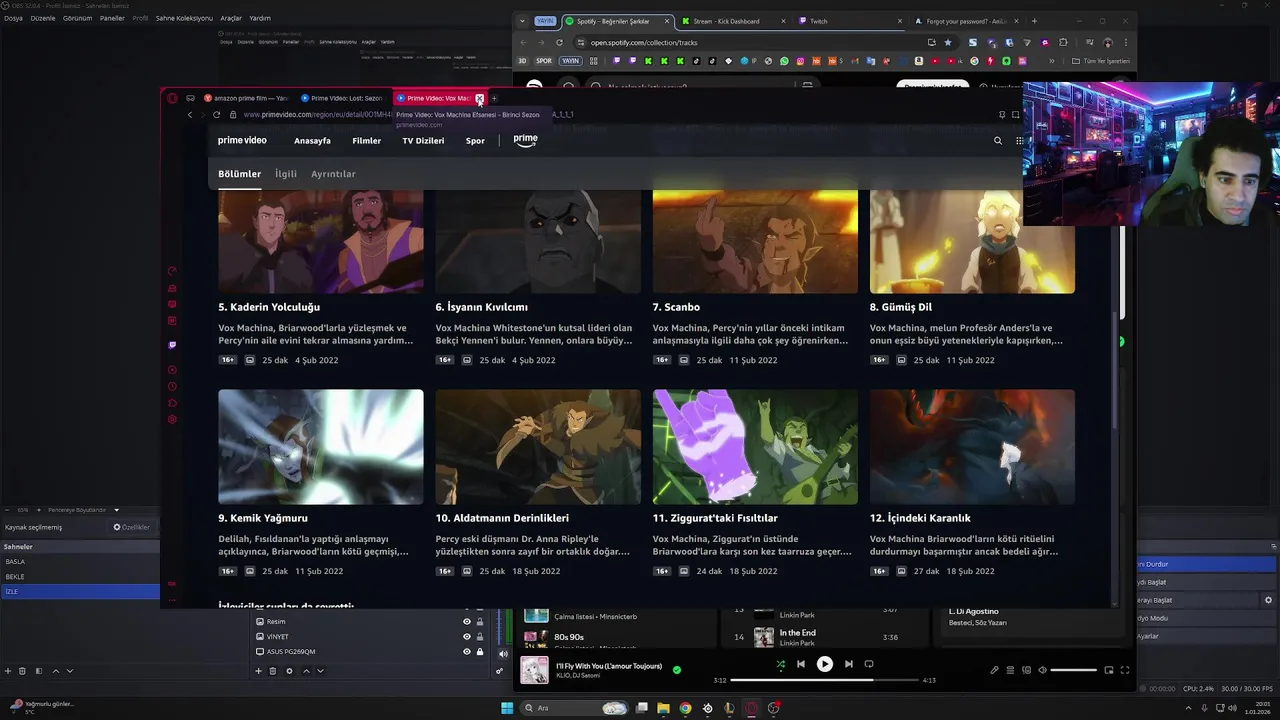Open Prime Video search magnifier
The image size is (1280, 720).
tap(997, 141)
